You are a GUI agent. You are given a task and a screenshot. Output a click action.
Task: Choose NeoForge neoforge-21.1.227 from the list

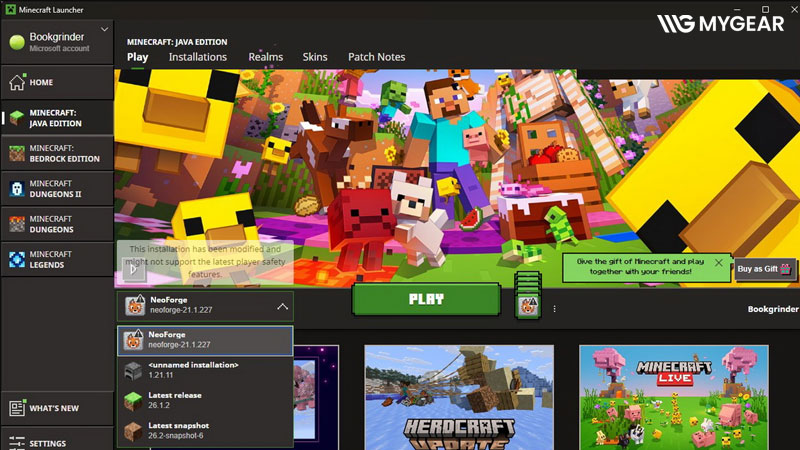point(205,340)
